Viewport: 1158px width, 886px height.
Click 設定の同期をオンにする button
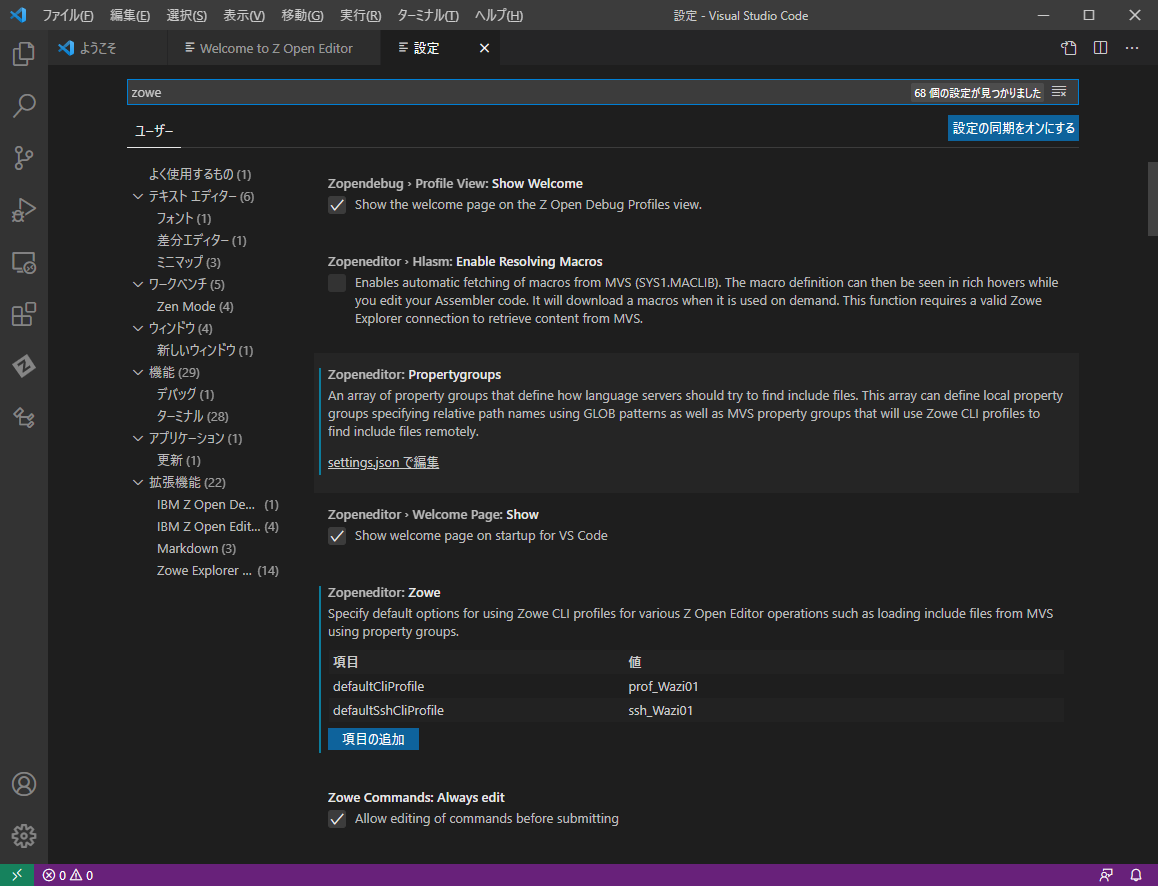point(1013,128)
